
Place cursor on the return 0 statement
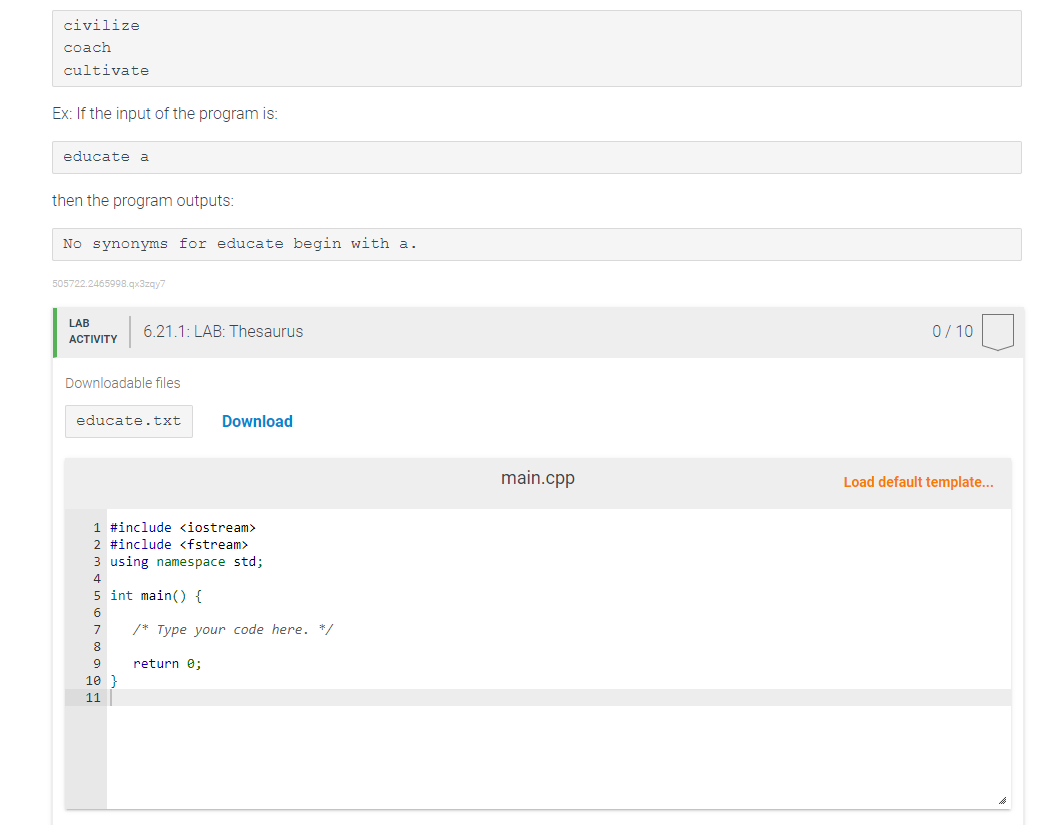(x=166, y=663)
